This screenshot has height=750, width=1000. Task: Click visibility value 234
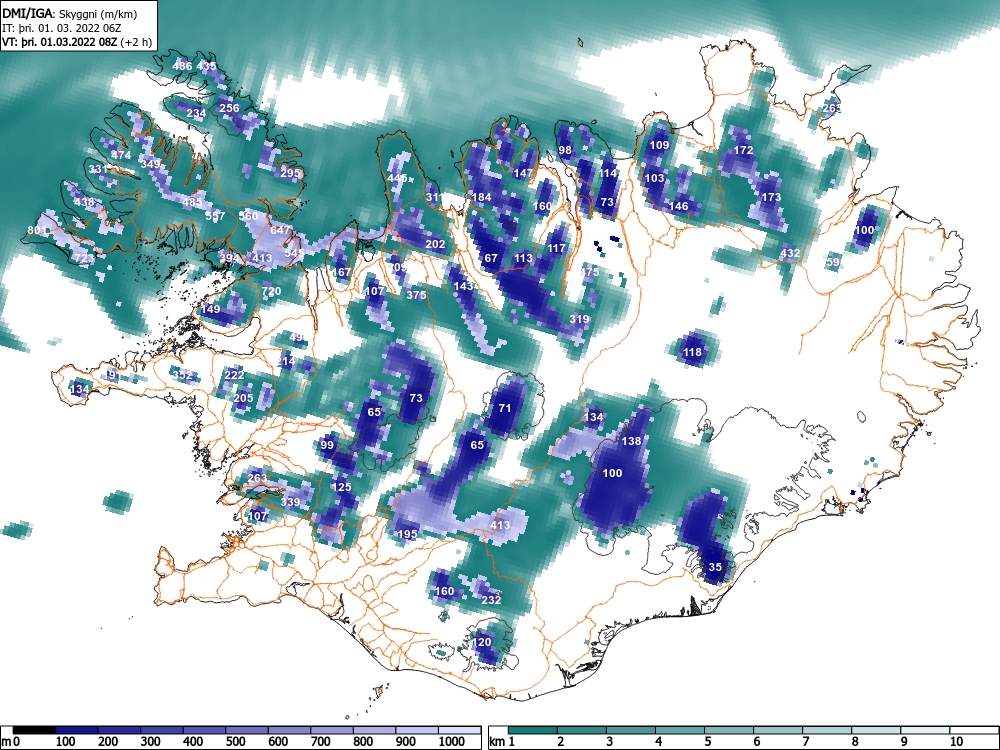pyautogui.click(x=196, y=114)
